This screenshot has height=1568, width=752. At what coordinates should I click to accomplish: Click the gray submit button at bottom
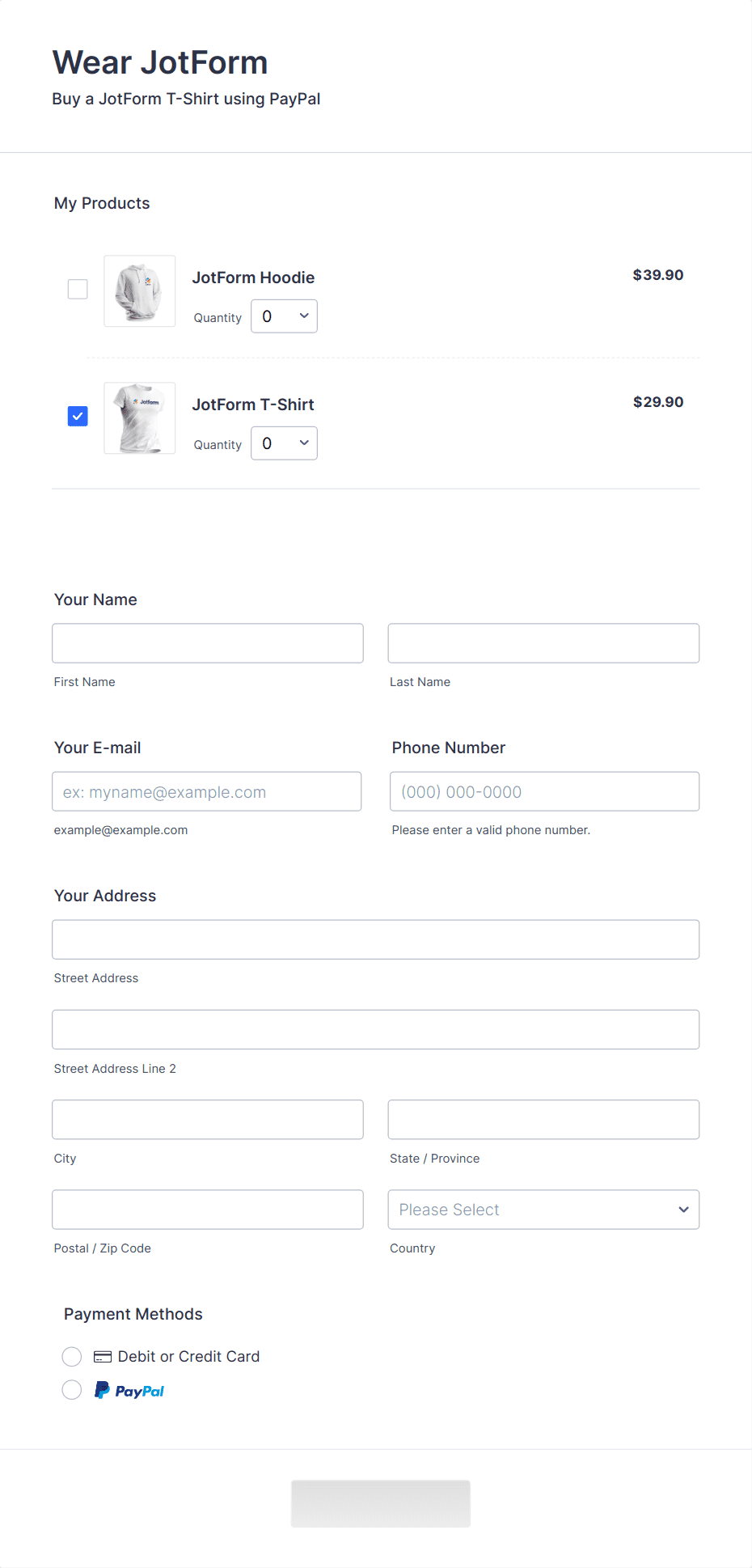381,1504
